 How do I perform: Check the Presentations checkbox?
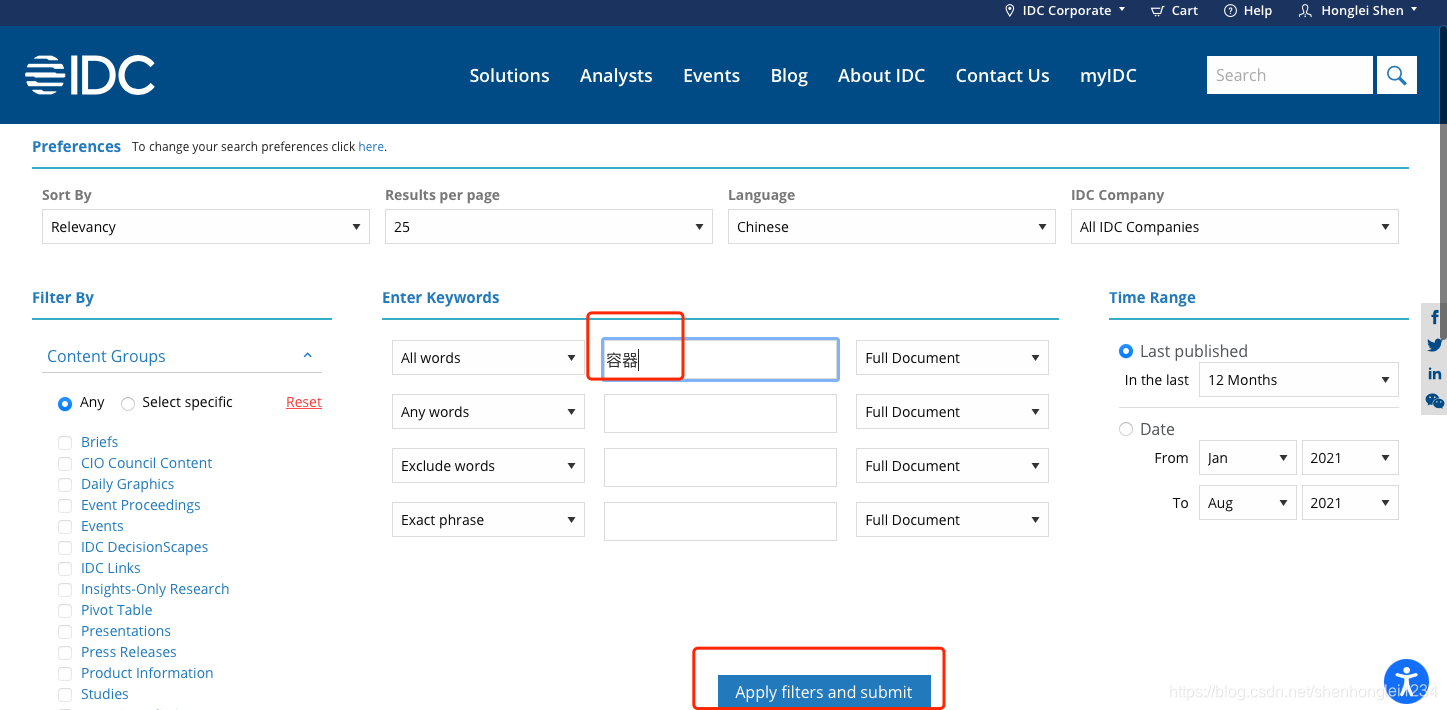click(65, 631)
